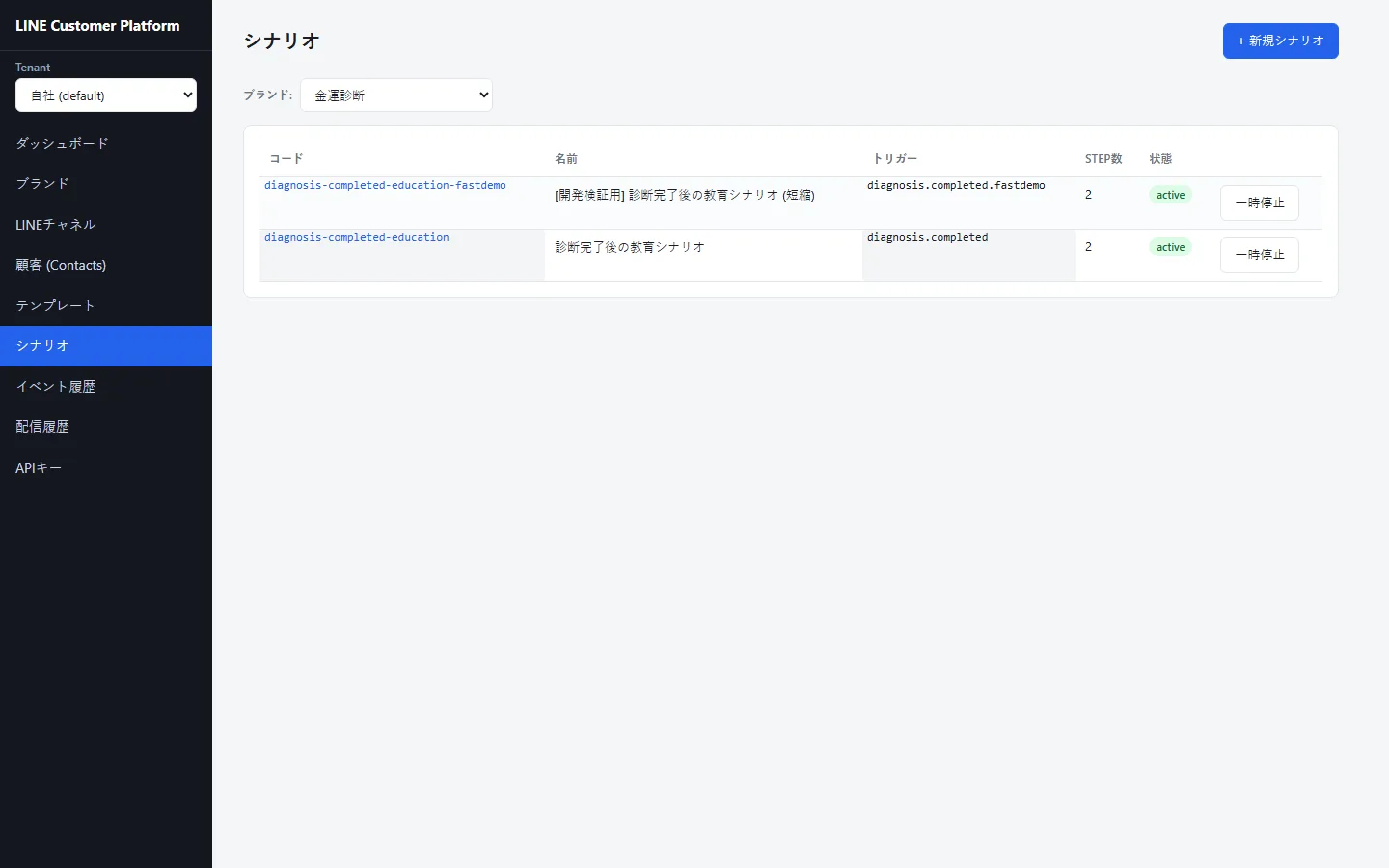Open the Tenant dropdown showing 自社 (default)
The height and width of the screenshot is (868, 1389).
click(106, 95)
